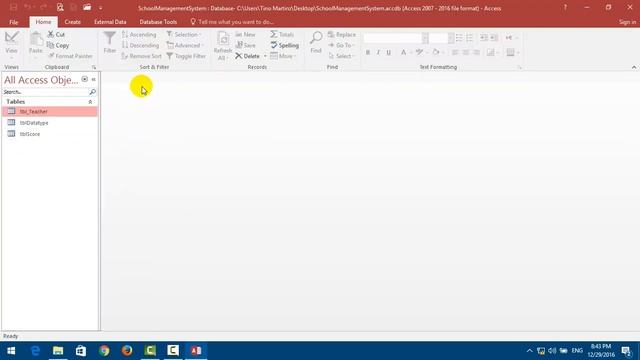Open Windows Start menu
This screenshot has height=360, width=640.
point(11,351)
